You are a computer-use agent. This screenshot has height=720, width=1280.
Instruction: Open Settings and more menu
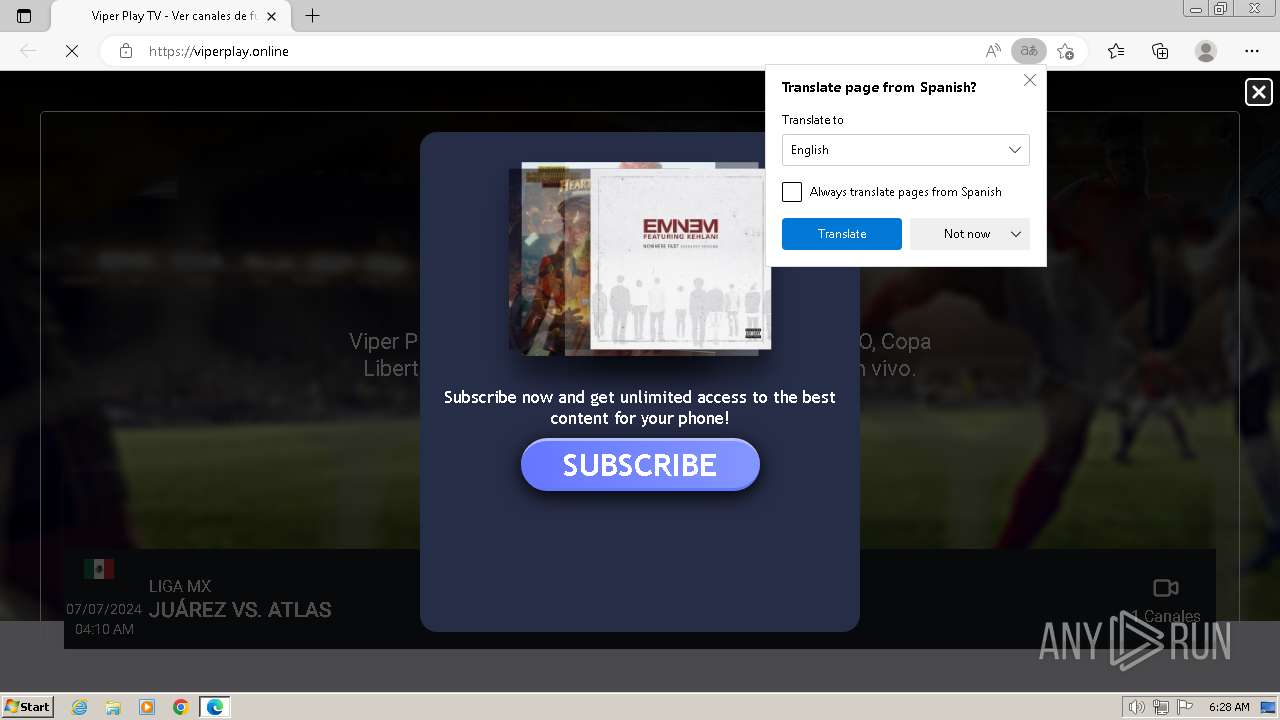click(1252, 51)
